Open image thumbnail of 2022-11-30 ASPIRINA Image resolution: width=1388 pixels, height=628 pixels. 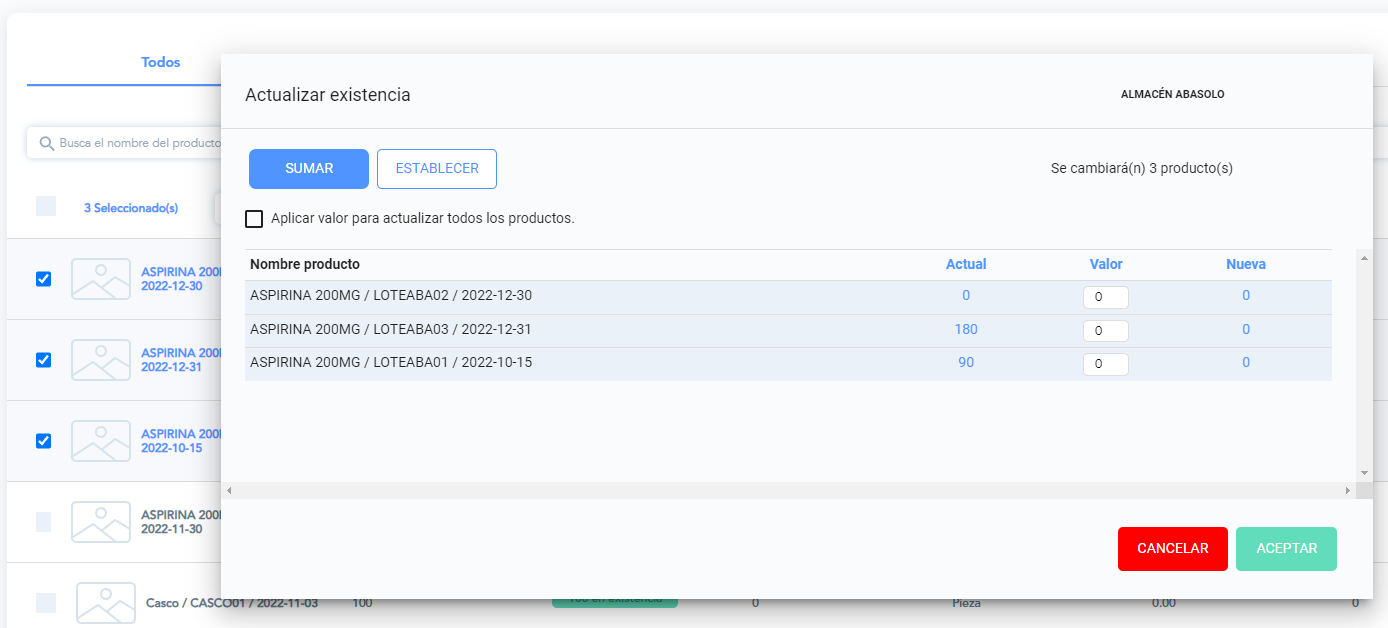101,522
